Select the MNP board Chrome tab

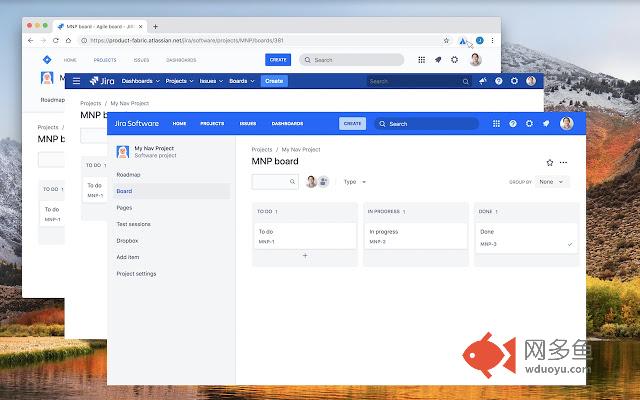[x=100, y=27]
